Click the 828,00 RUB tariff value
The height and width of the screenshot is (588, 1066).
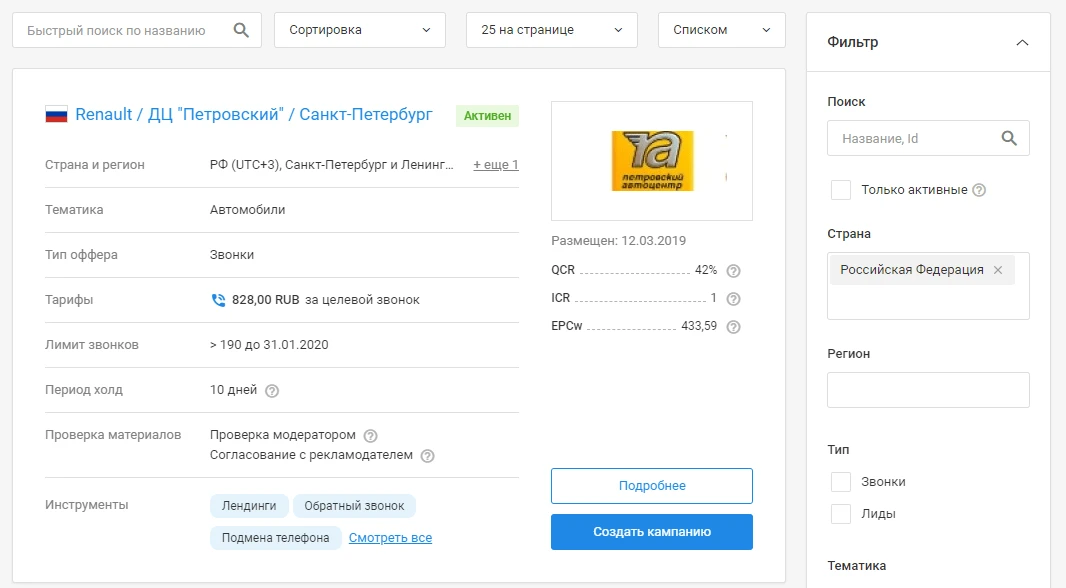[x=265, y=300]
